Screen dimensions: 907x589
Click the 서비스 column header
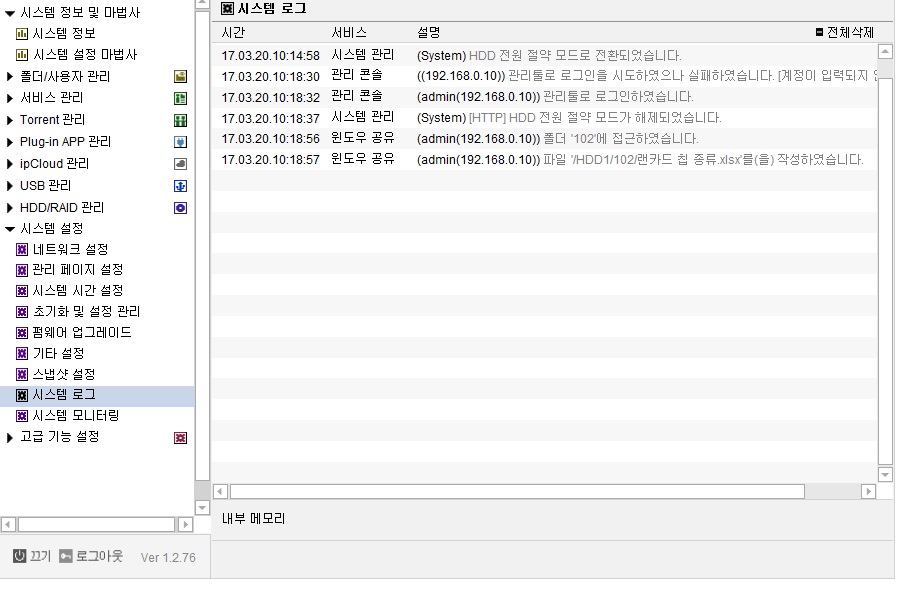349,32
